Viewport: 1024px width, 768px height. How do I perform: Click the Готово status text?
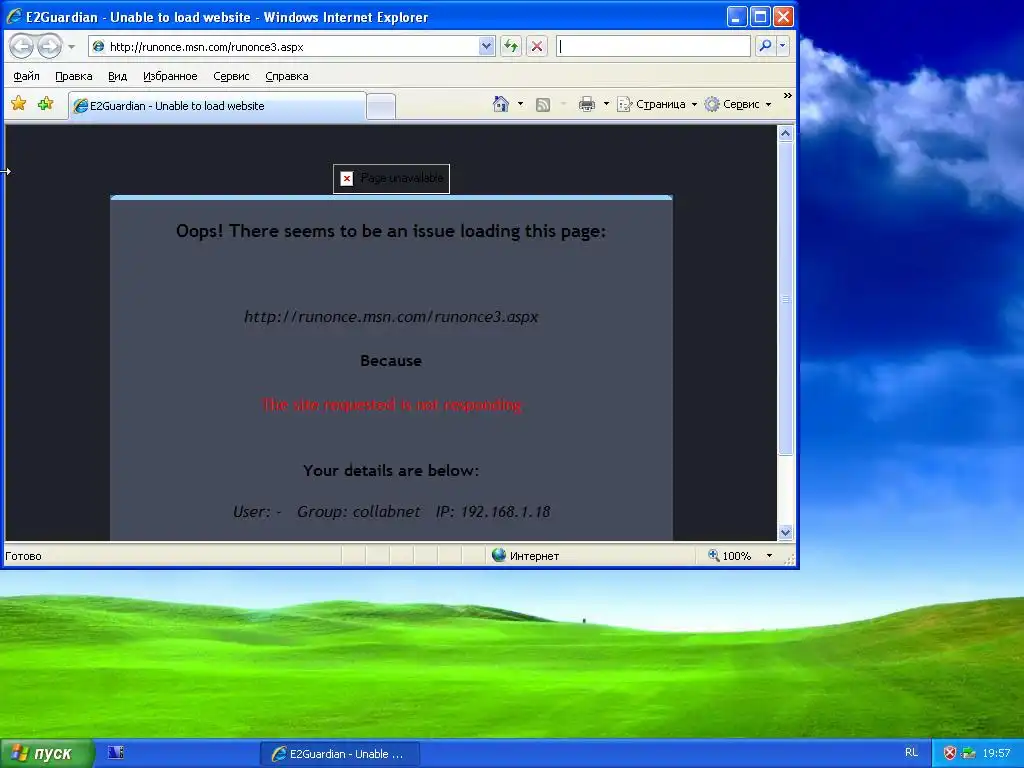coord(24,556)
